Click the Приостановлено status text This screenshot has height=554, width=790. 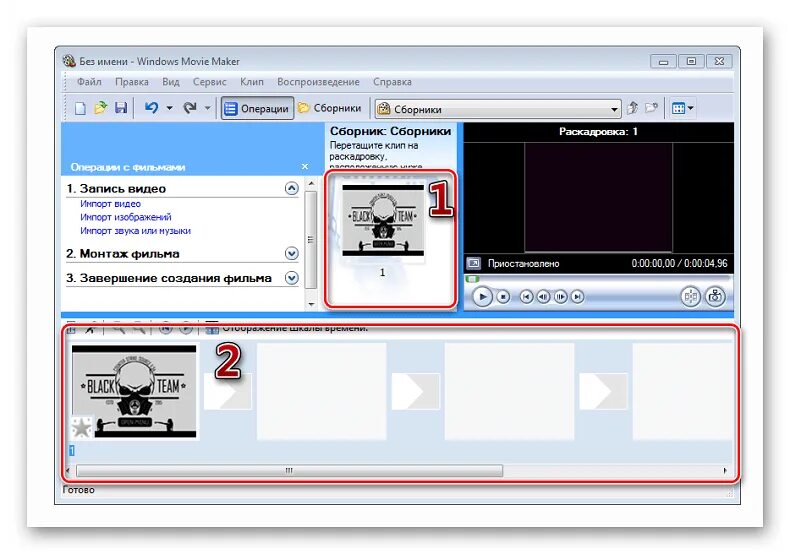coord(523,263)
